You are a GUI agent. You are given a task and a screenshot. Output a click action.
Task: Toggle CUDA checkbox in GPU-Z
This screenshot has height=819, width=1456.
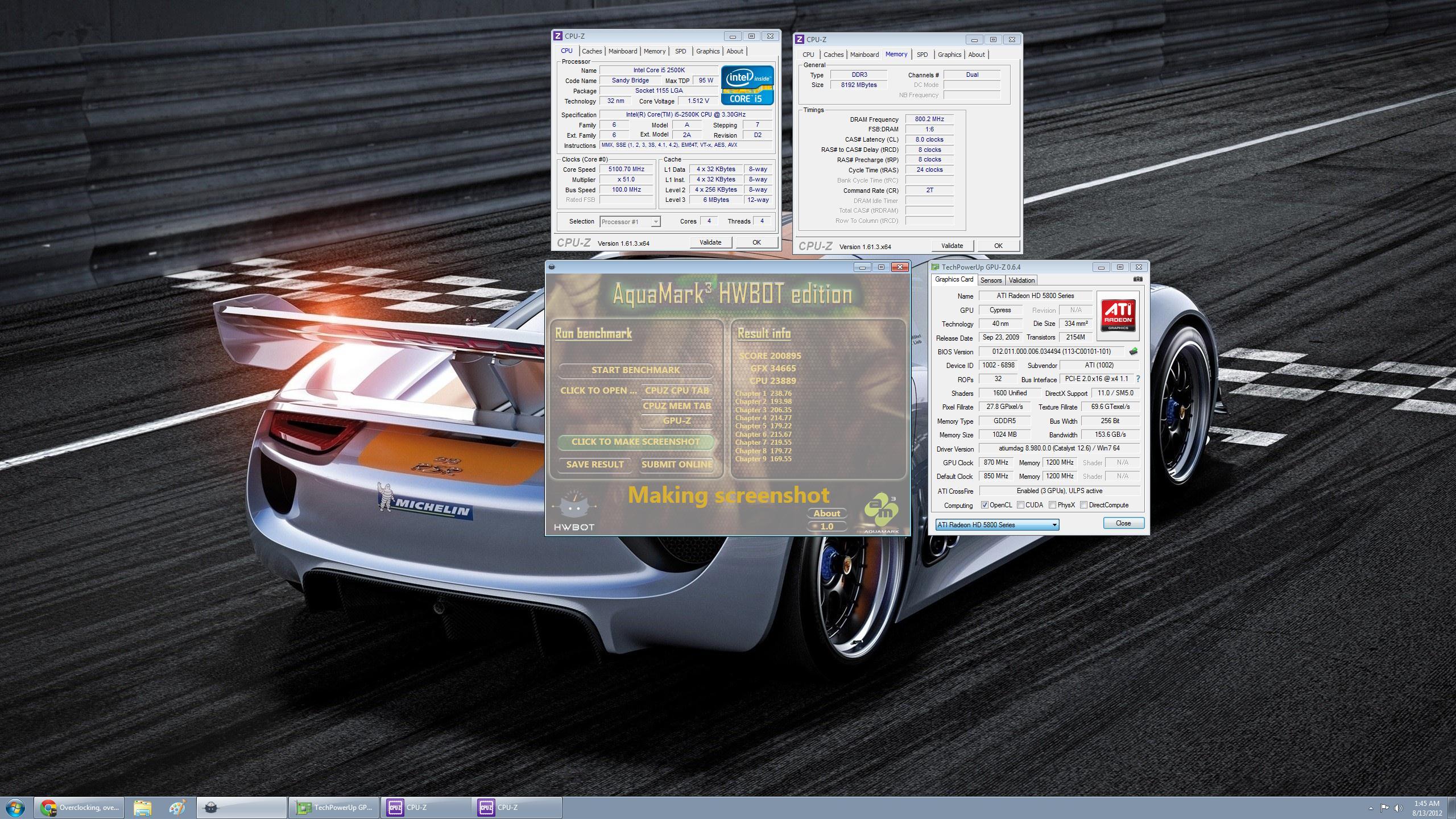(x=1020, y=505)
